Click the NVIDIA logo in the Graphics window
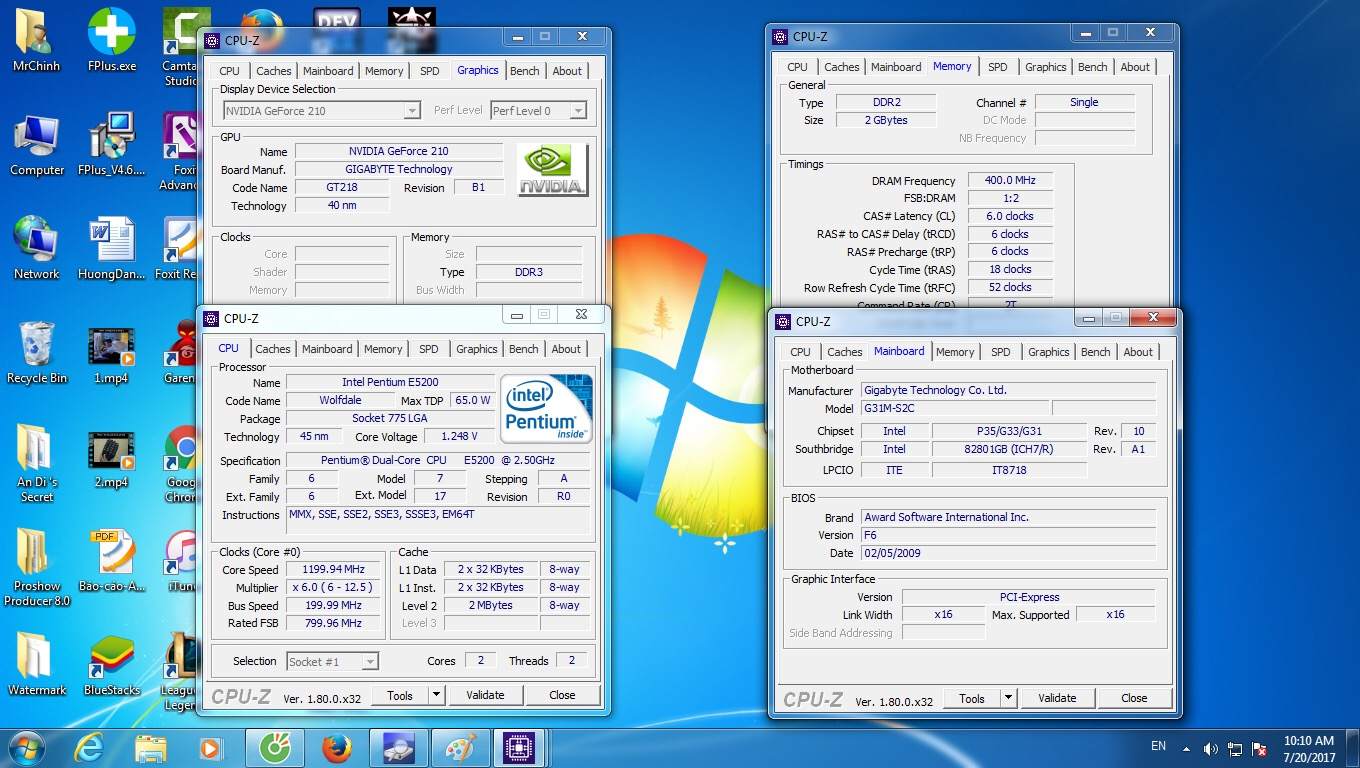Image resolution: width=1360 pixels, height=768 pixels. 552,170
